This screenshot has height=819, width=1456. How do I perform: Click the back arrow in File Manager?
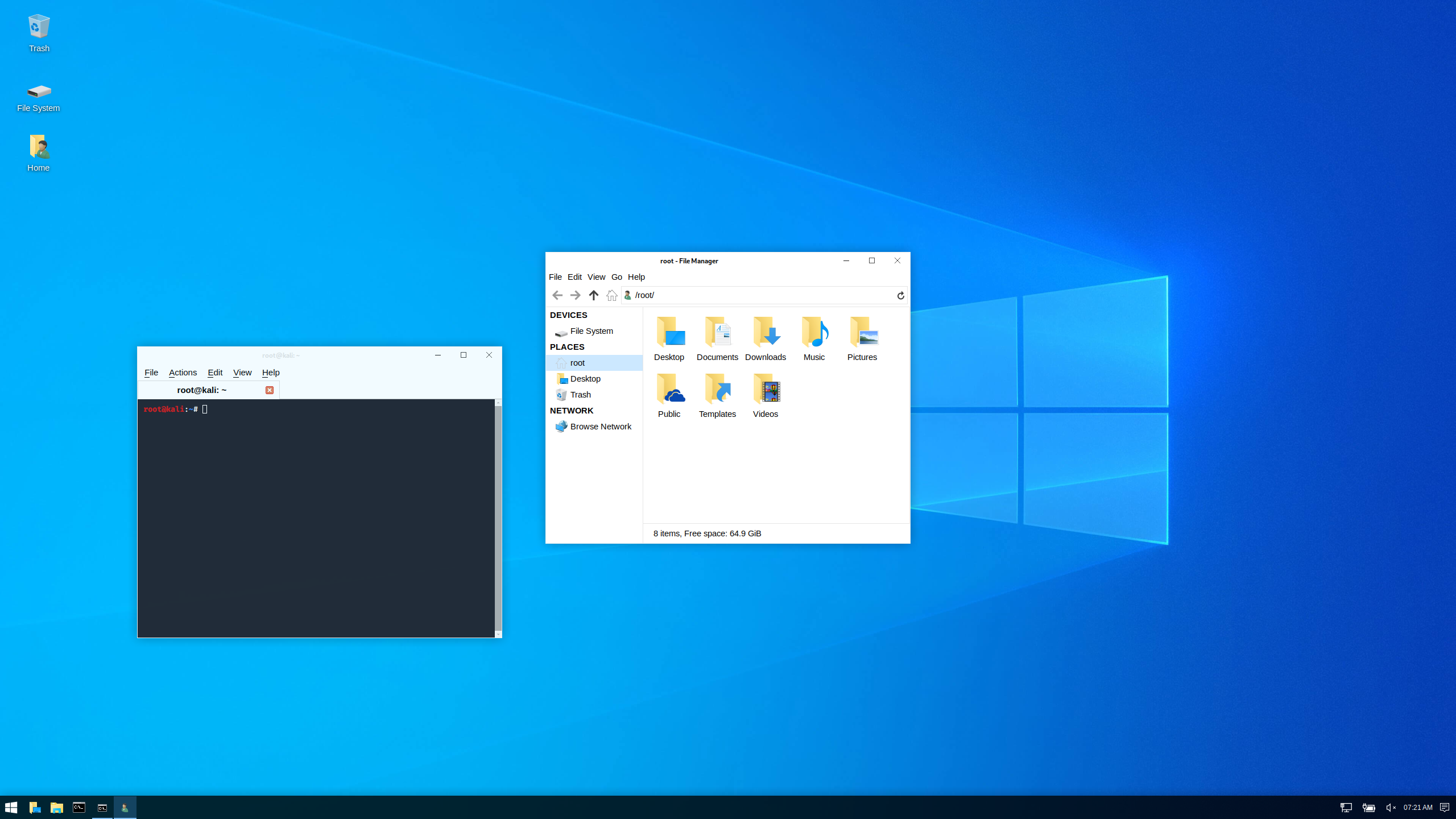(x=557, y=295)
